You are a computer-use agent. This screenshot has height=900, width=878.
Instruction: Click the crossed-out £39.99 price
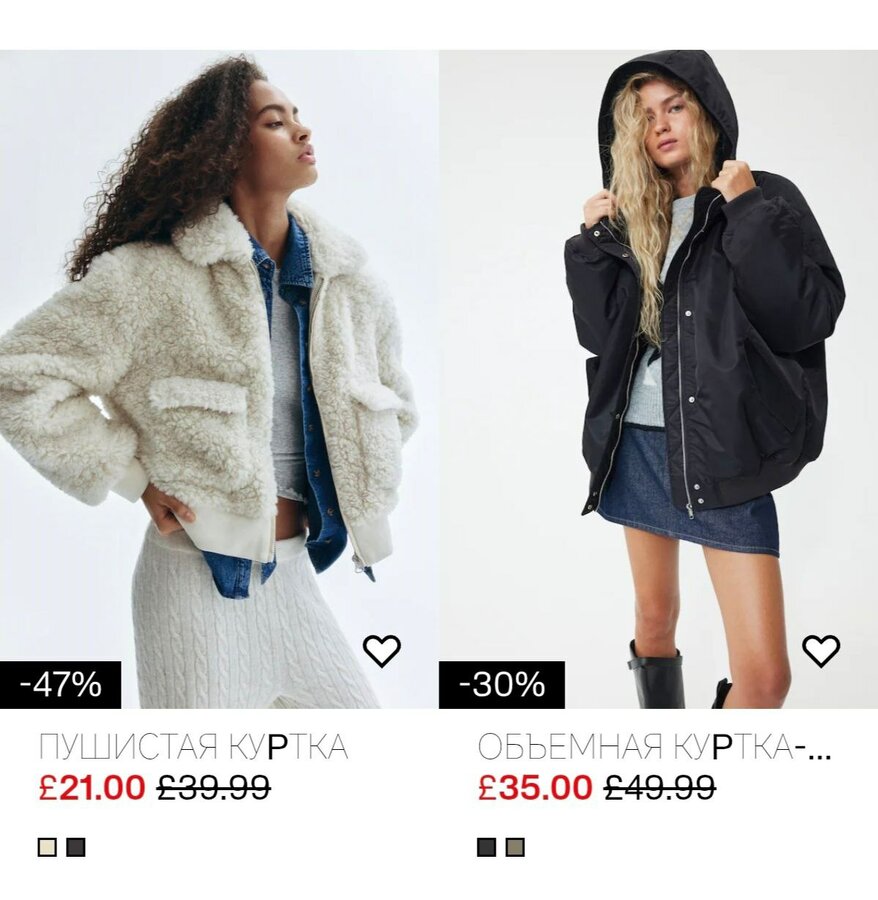(x=213, y=787)
